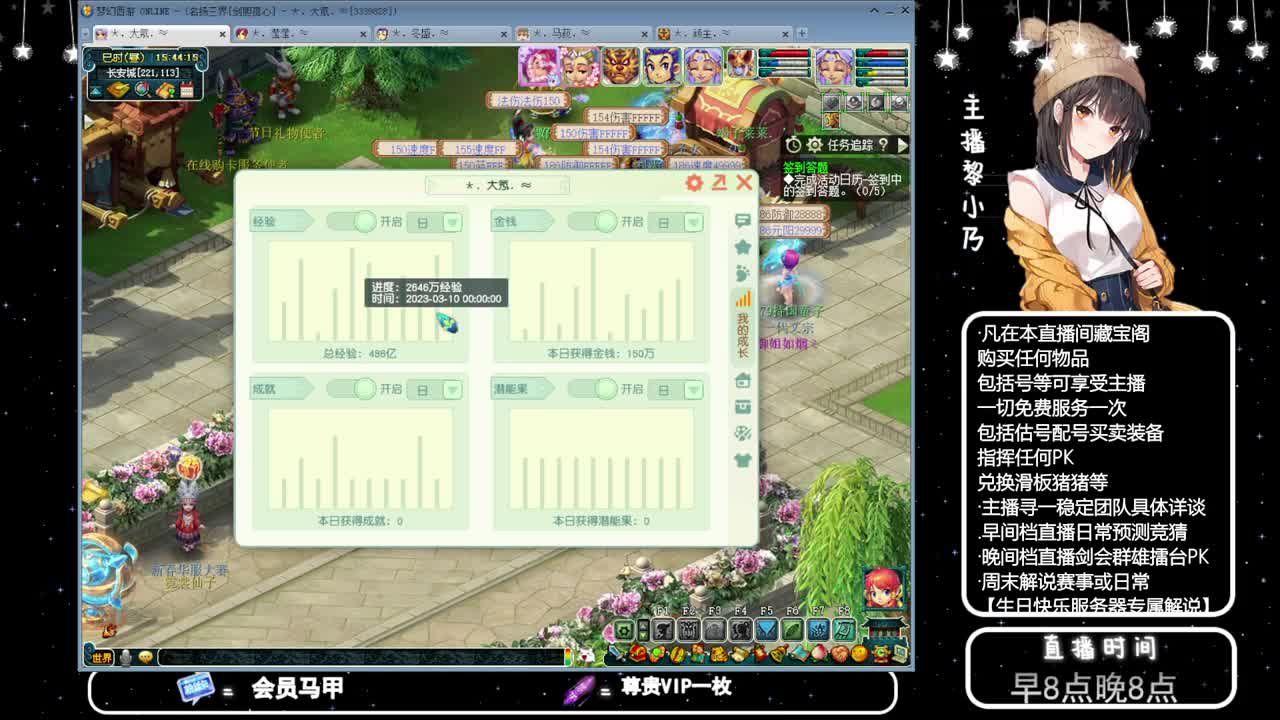The height and width of the screenshot is (720, 1280).
Task: Select the tiger team member portrait
Action: [620, 66]
